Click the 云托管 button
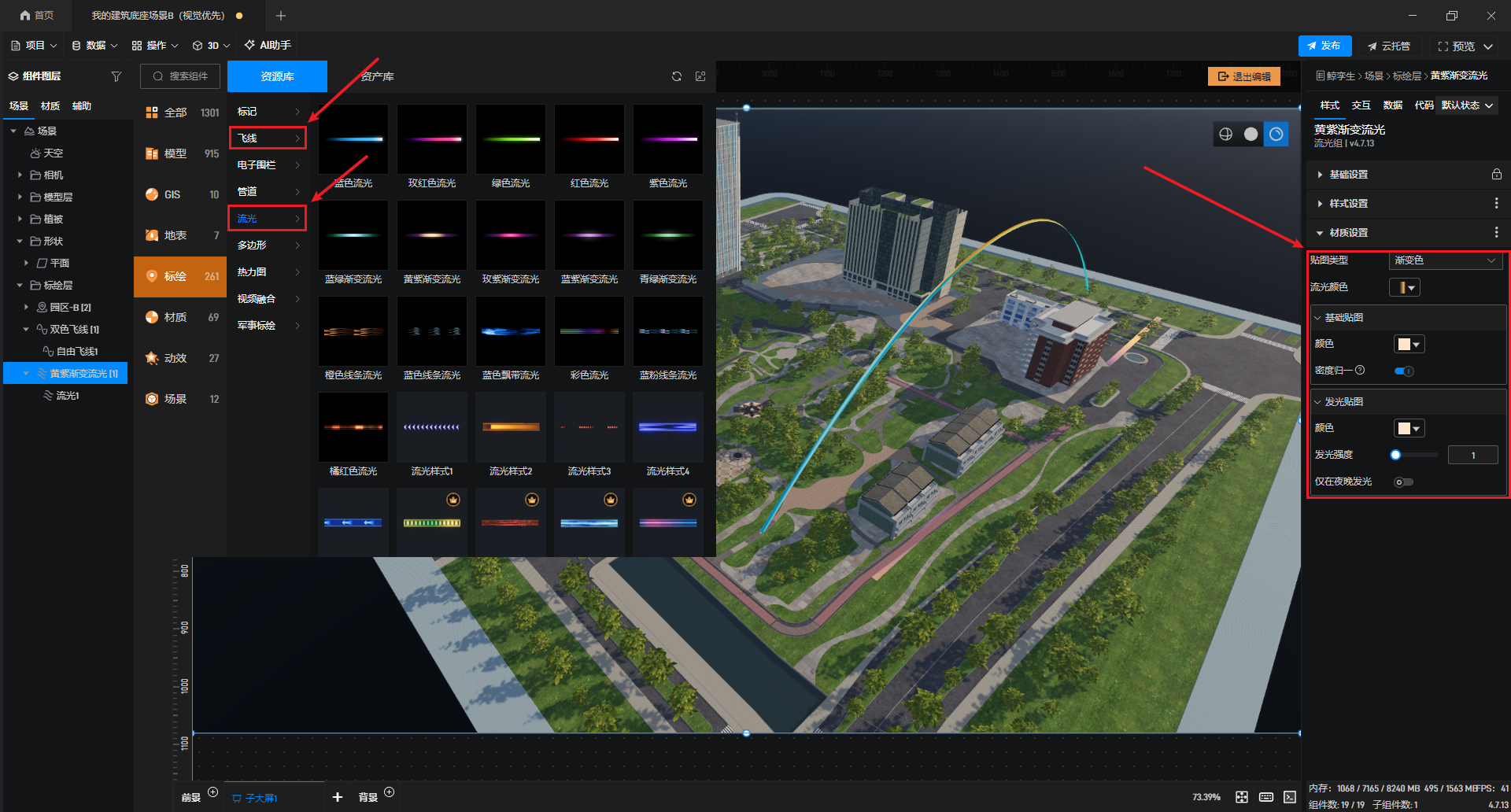The width and height of the screenshot is (1511, 812). (x=1389, y=46)
